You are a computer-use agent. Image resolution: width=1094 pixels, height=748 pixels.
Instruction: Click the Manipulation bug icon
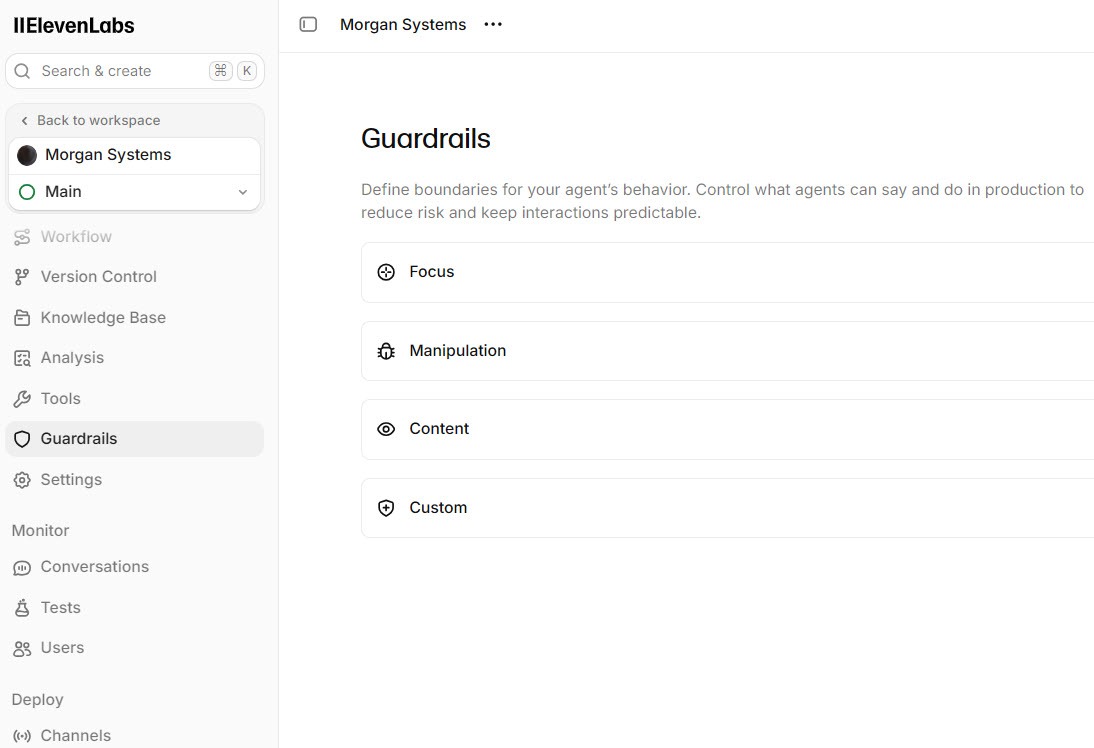click(x=386, y=351)
